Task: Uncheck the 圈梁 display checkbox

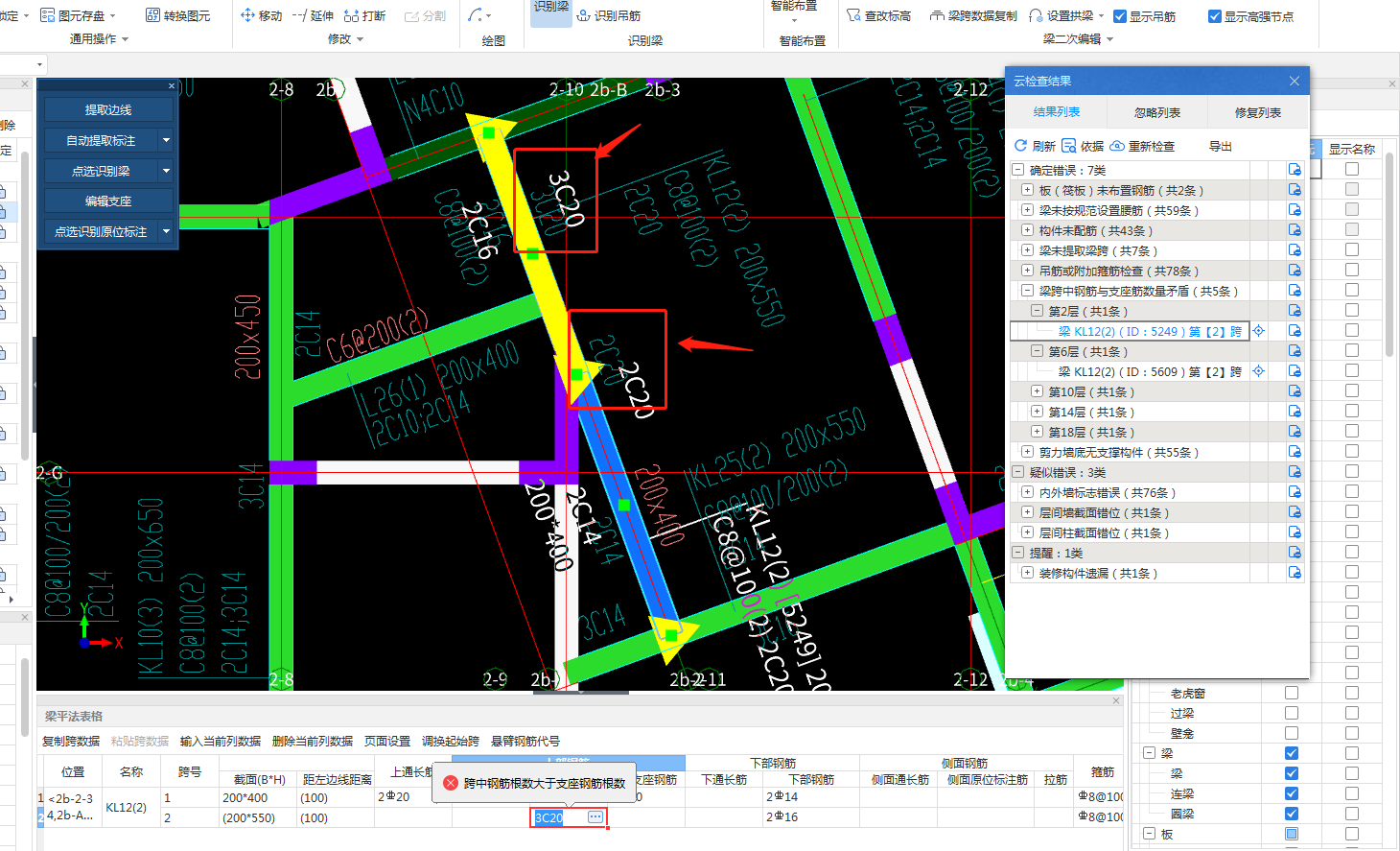Action: click(x=1292, y=814)
